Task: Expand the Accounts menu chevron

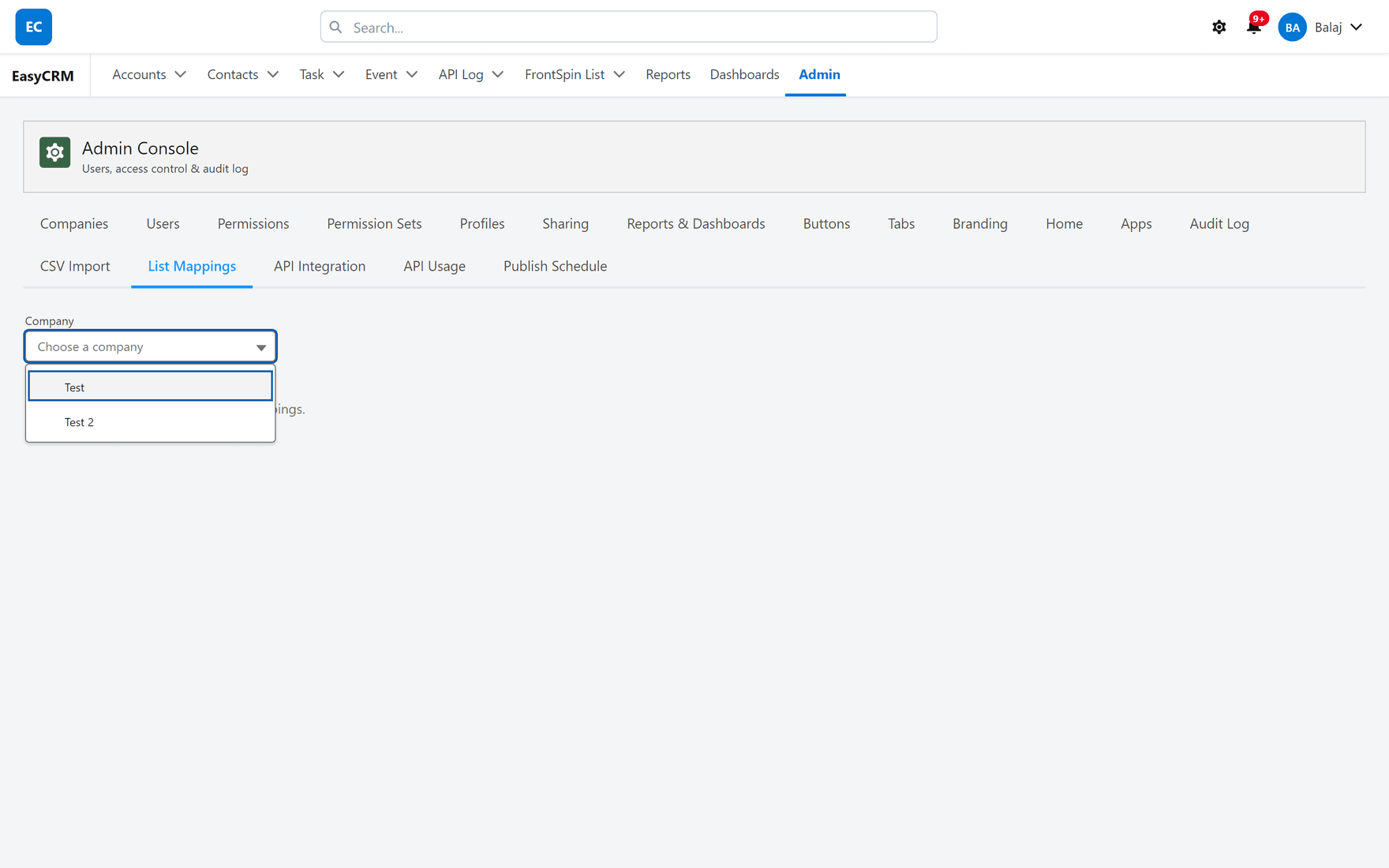Action: point(180,74)
